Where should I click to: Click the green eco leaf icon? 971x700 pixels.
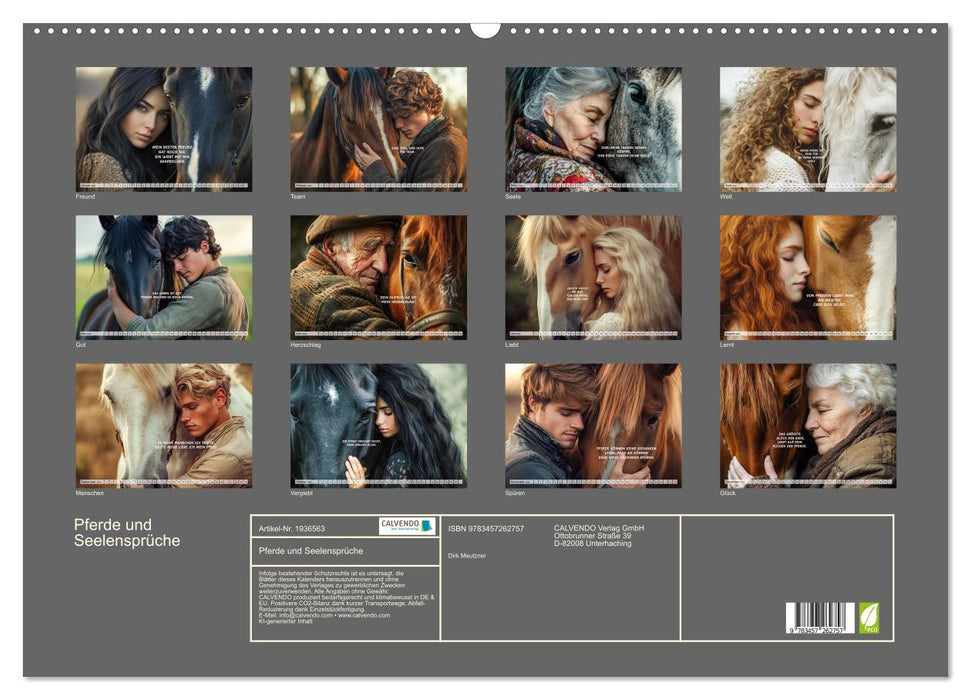click(x=869, y=617)
